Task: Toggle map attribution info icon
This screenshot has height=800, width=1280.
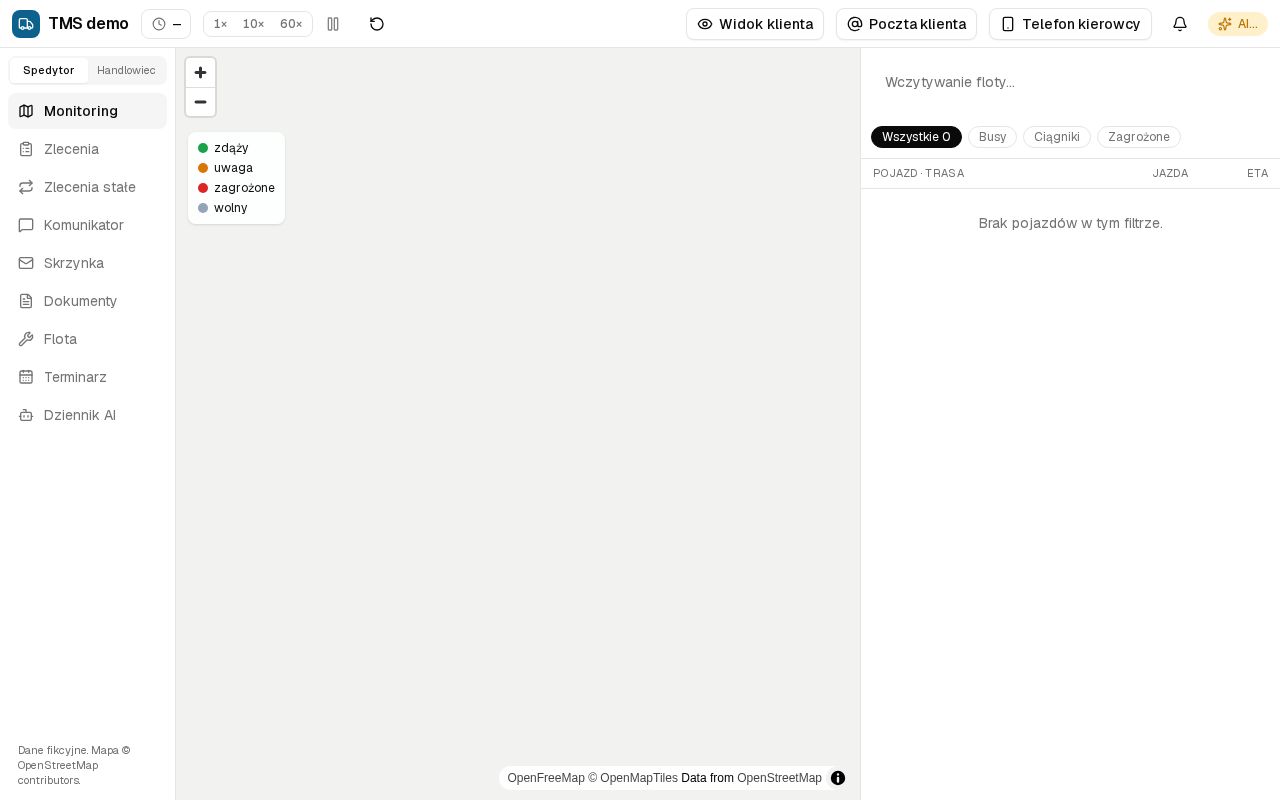Action: (x=838, y=778)
